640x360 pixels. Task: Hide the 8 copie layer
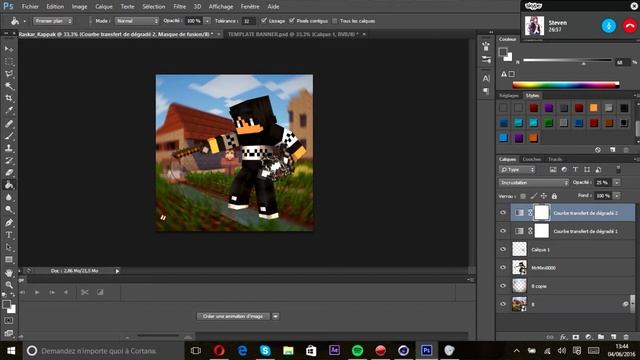503,286
